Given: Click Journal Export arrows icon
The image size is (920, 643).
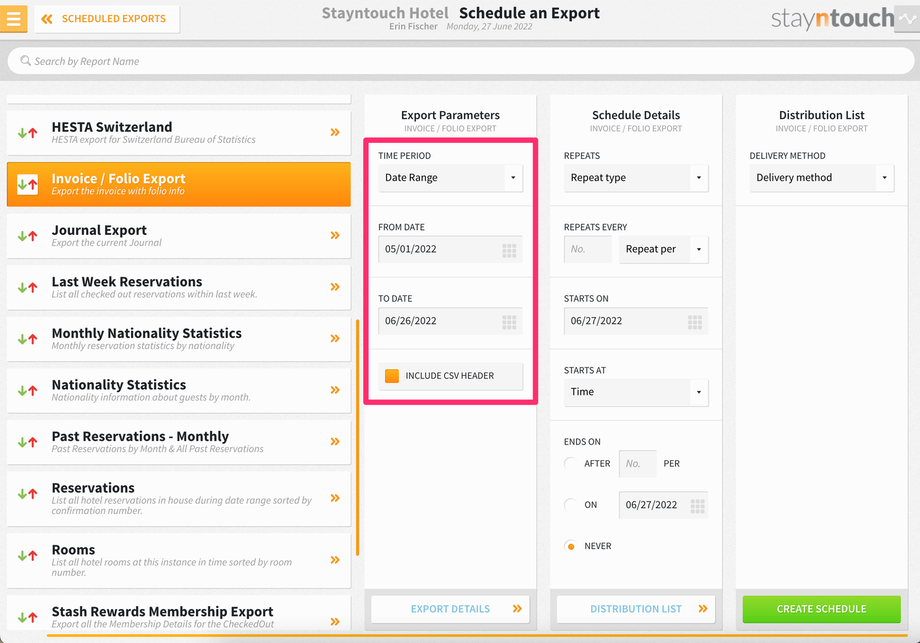Looking at the screenshot, I should [x=28, y=236].
